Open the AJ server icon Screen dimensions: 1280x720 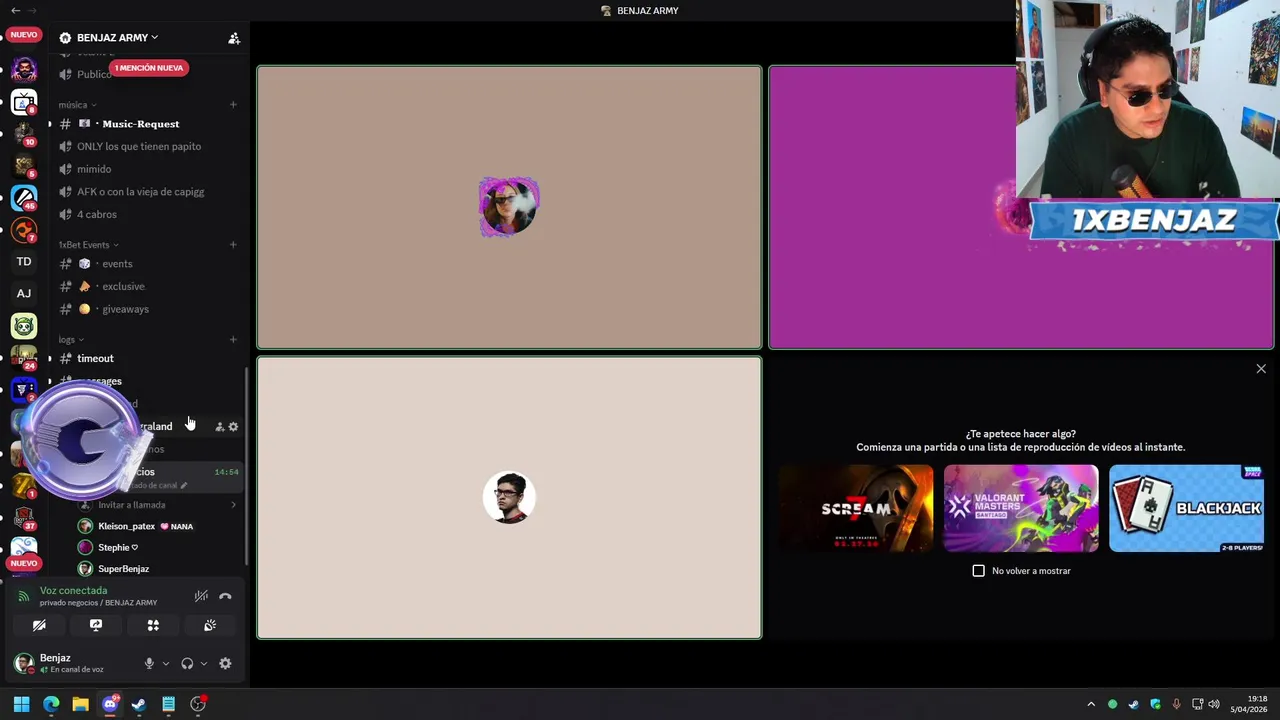click(24, 294)
